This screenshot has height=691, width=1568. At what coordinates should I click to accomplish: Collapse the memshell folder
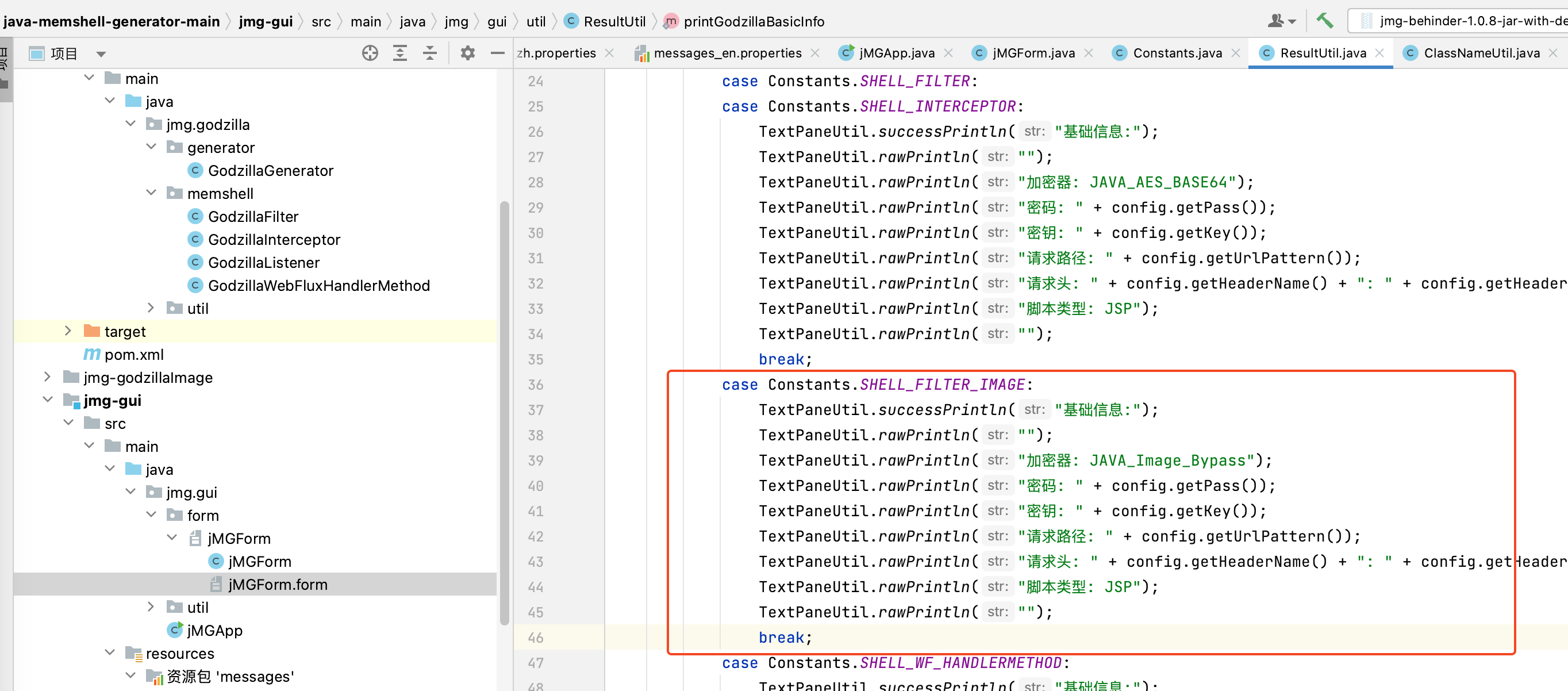pyautogui.click(x=151, y=193)
